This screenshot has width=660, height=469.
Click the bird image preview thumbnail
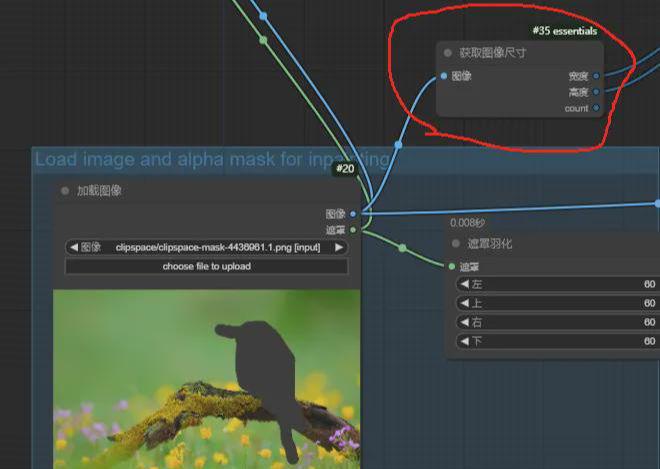click(x=207, y=379)
